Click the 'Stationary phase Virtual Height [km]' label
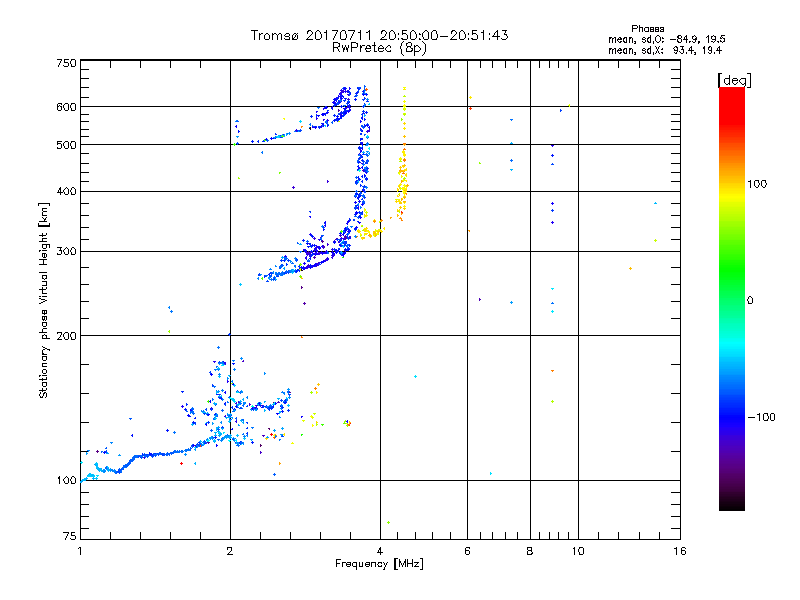800x600 pixels. tap(44, 301)
